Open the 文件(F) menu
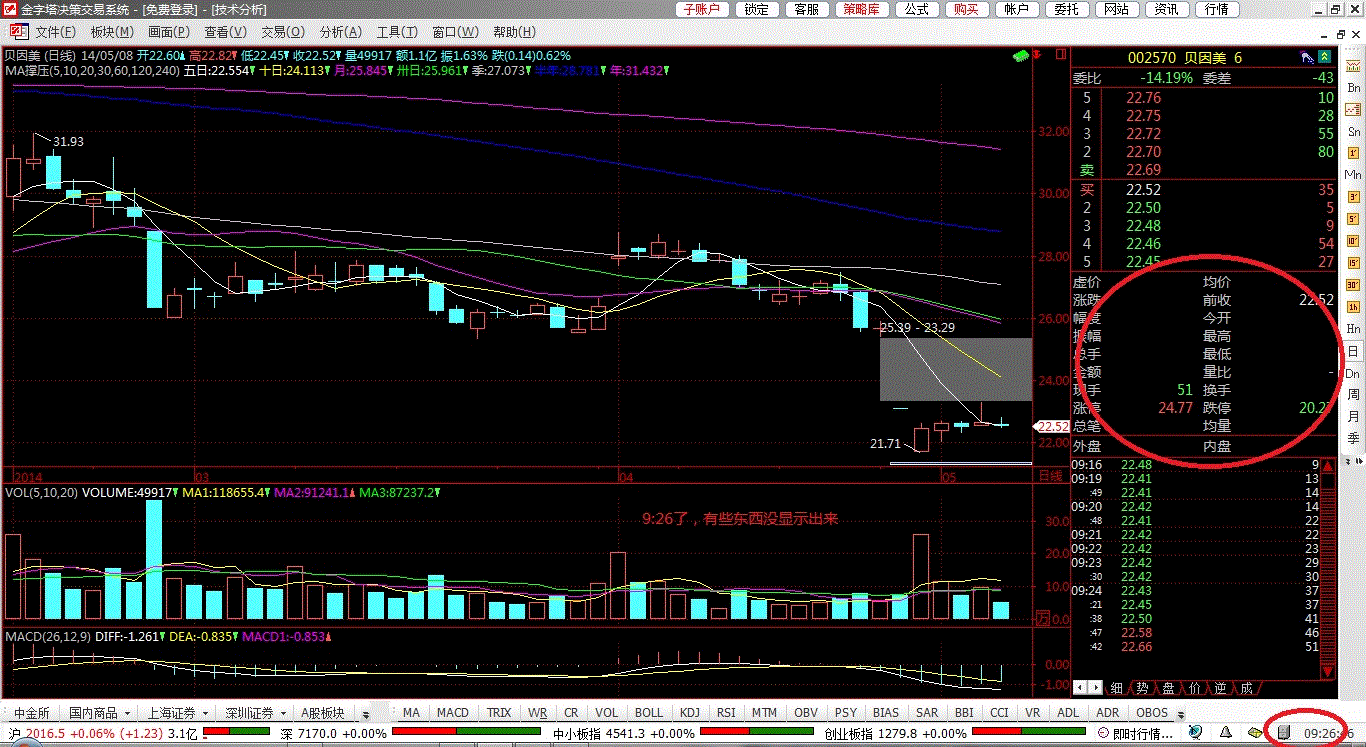 [56, 32]
